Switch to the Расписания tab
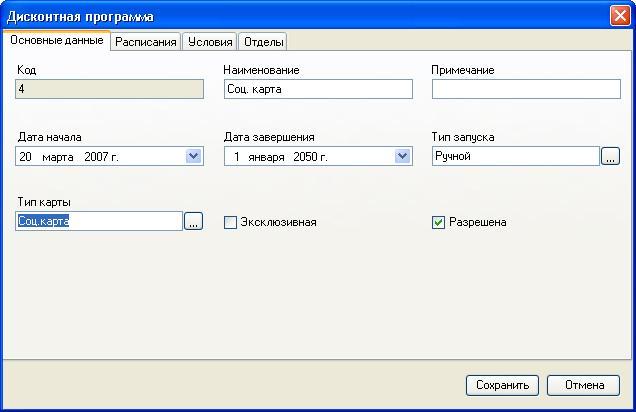This screenshot has height=412, width=636. pos(145,42)
